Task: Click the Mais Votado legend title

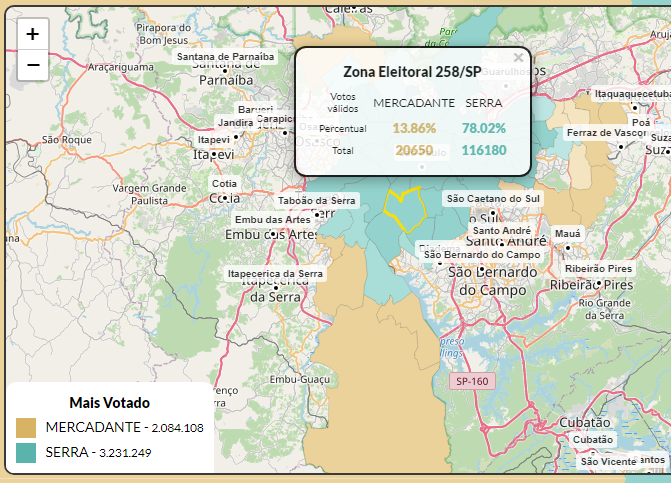Action: 110,403
